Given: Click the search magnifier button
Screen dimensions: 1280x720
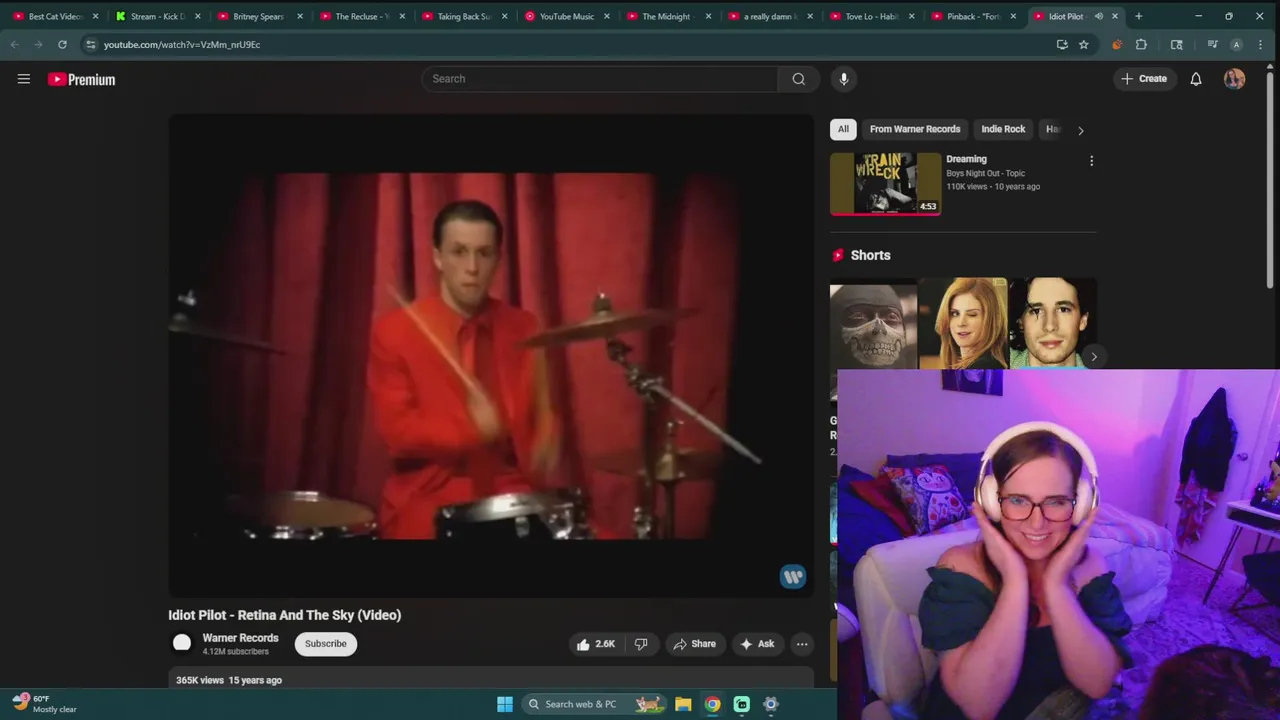Looking at the screenshot, I should [798, 79].
